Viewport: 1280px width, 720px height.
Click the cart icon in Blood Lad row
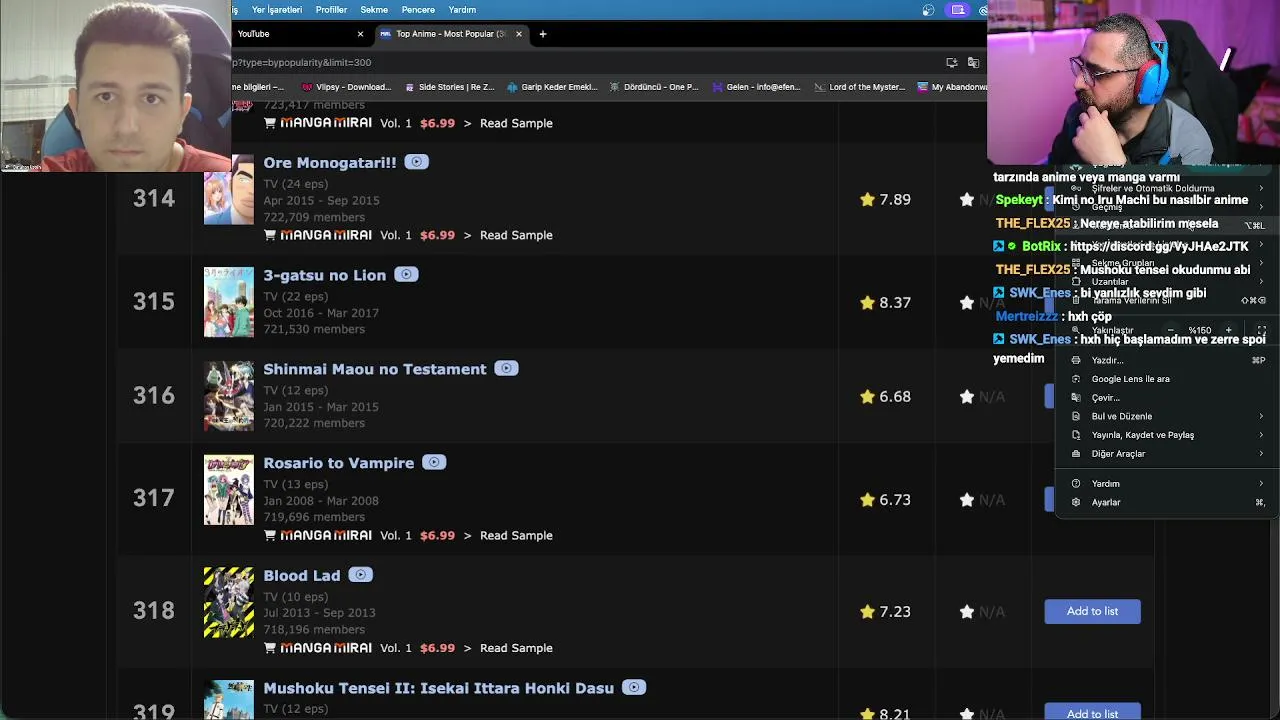(270, 648)
